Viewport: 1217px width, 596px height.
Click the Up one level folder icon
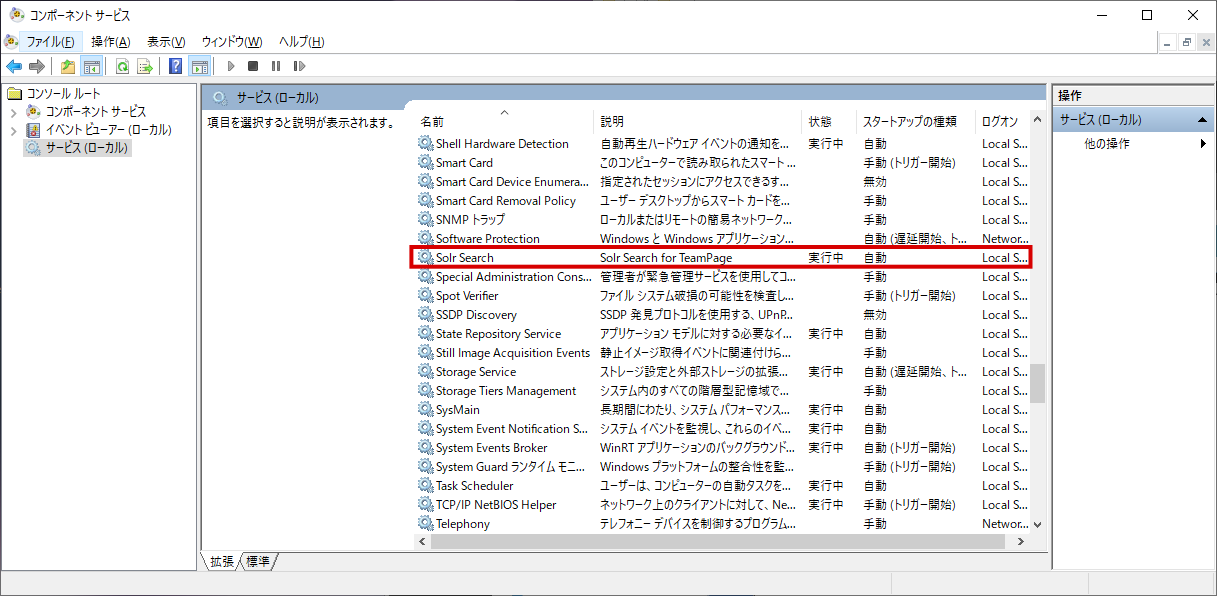(x=68, y=67)
